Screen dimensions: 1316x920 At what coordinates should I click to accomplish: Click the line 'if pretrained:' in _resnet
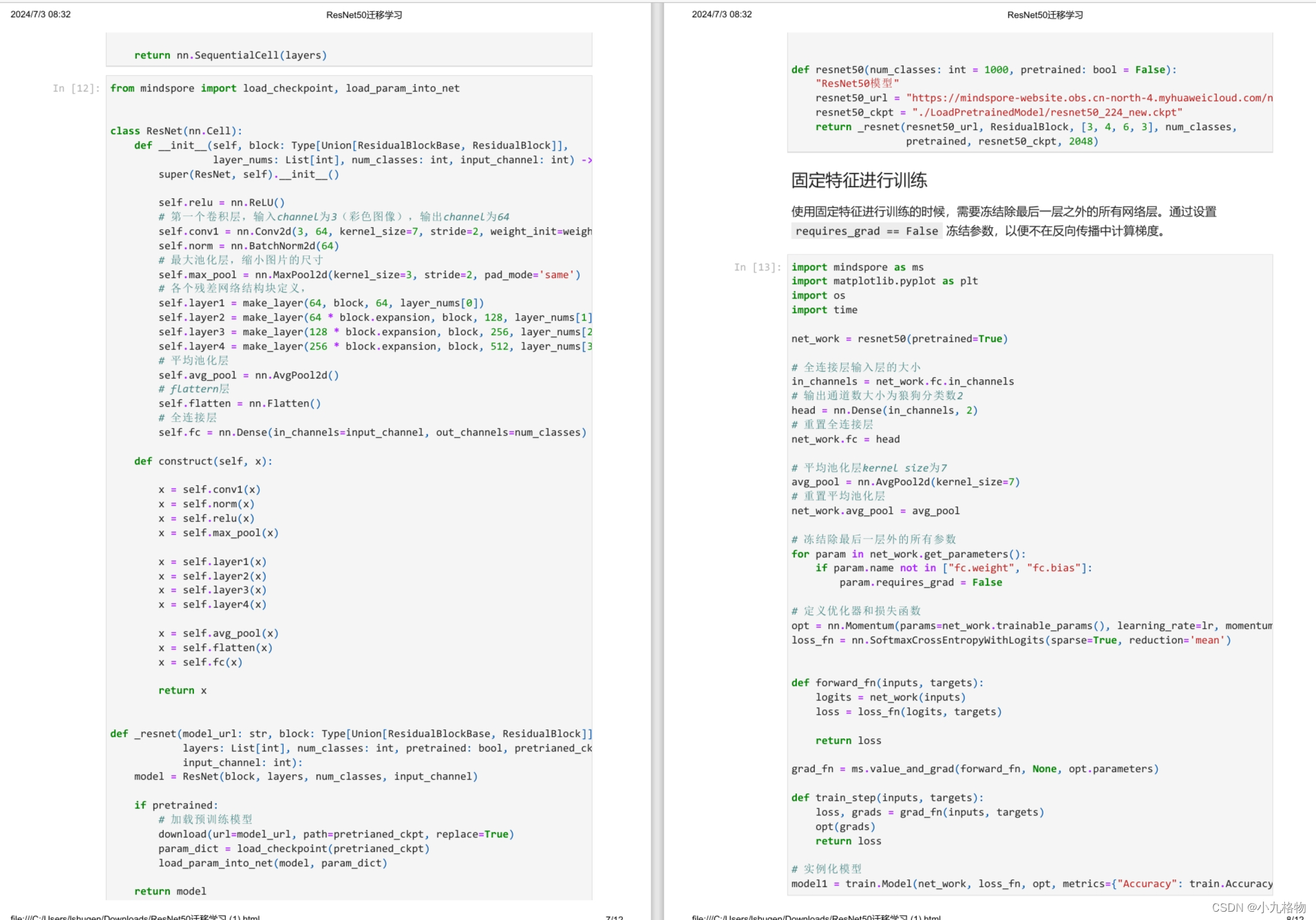[176, 805]
